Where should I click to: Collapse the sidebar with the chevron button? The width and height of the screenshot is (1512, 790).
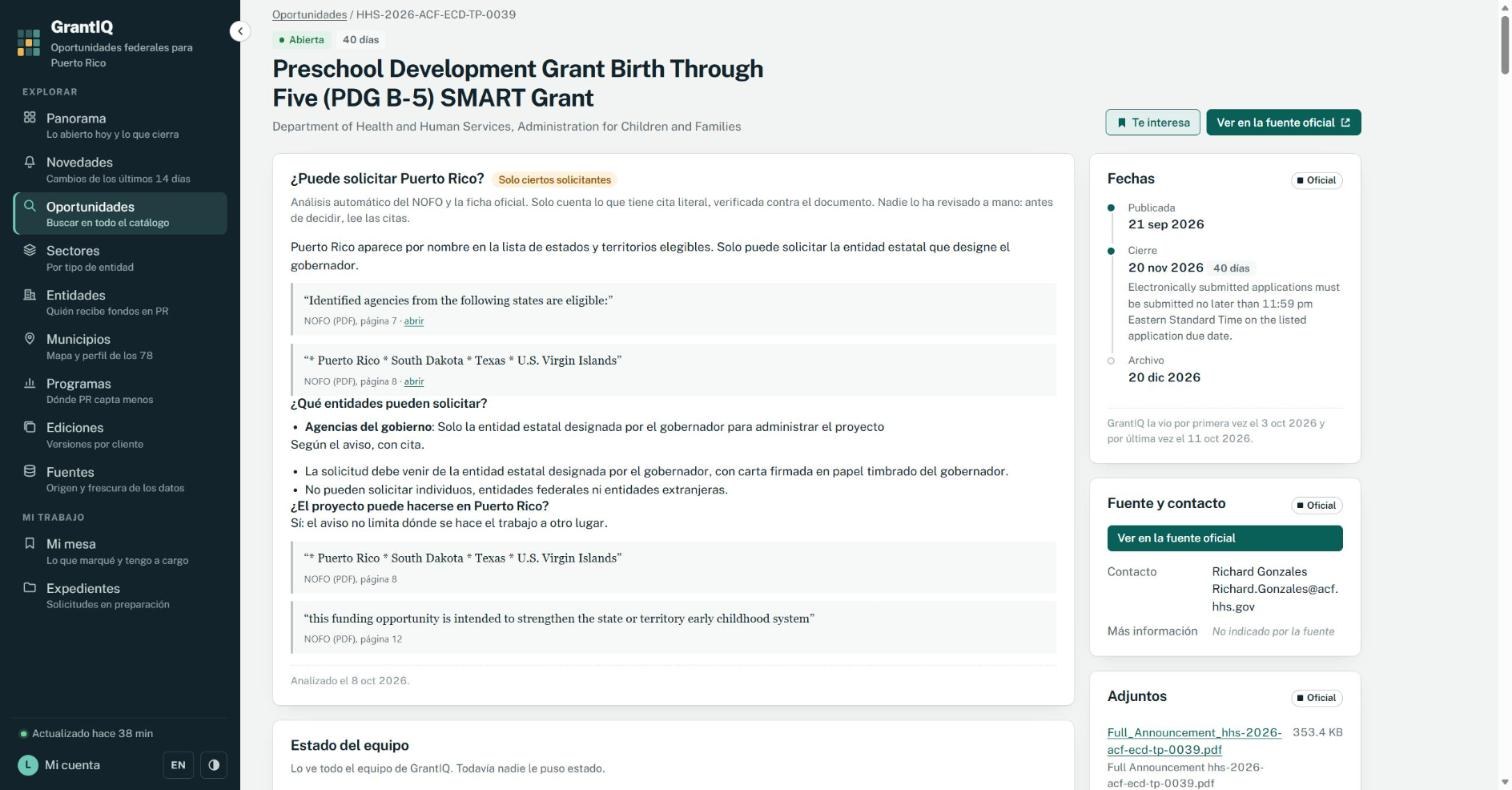(x=240, y=31)
